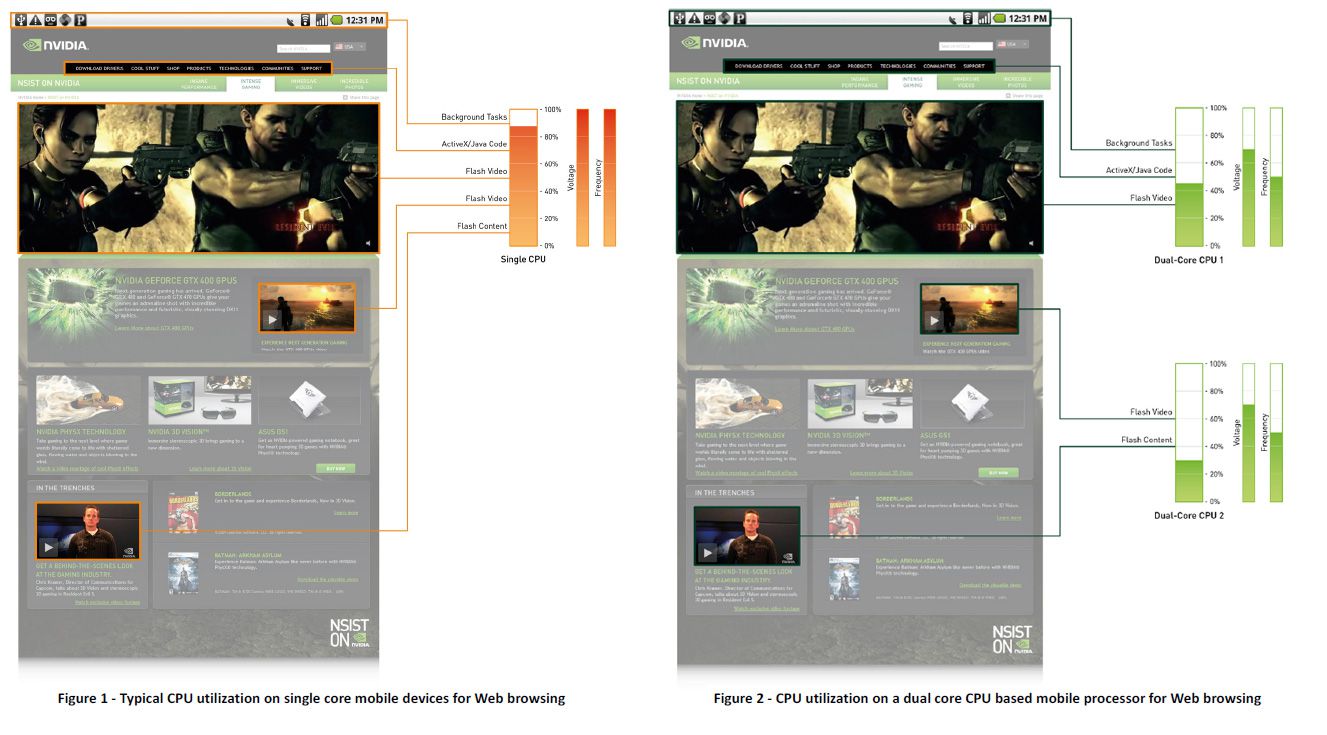The image size is (1327, 735).
Task: Click the 'ASUS G51' heading in Figure 1
Action: pyautogui.click(x=274, y=432)
